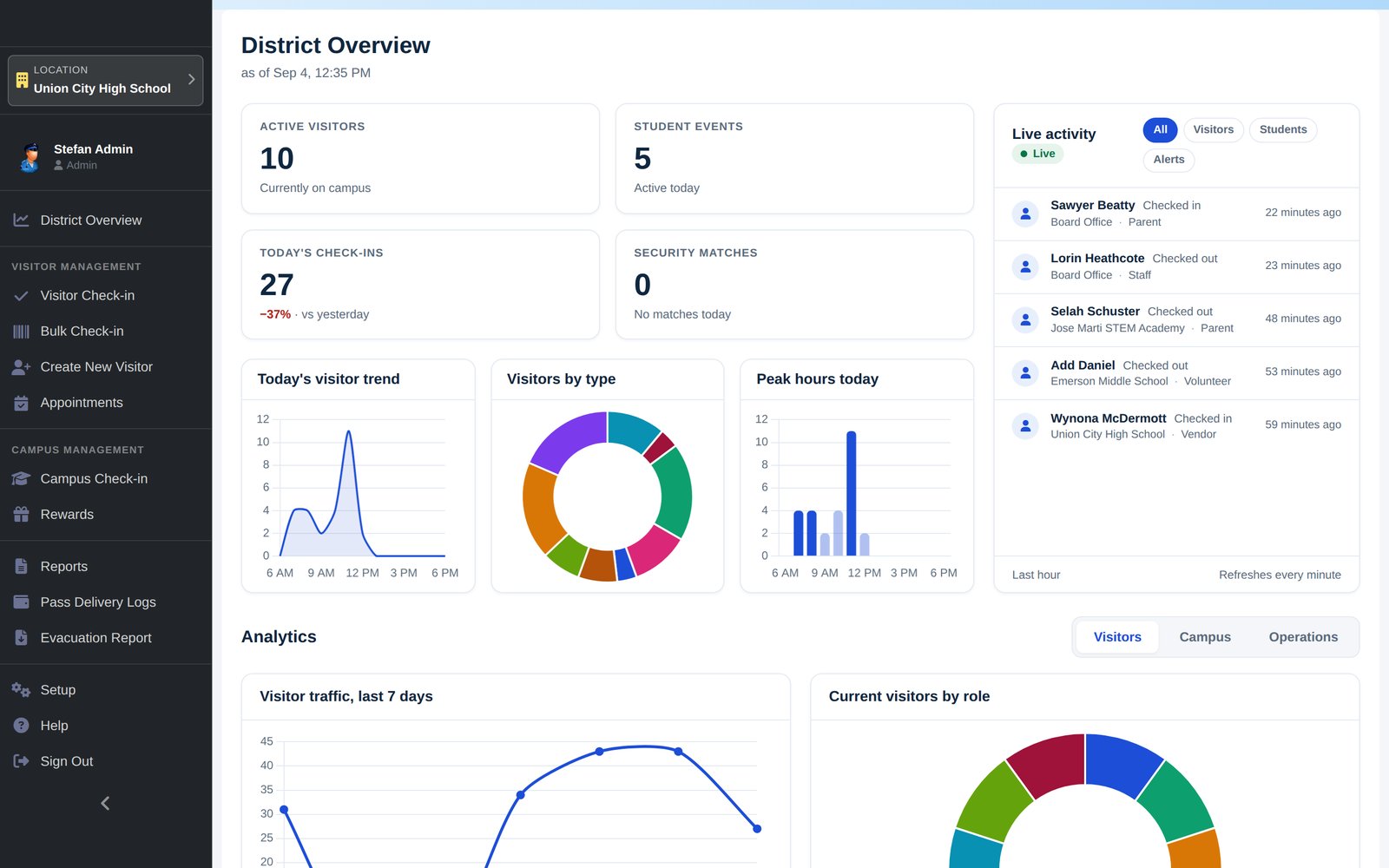Switch to the Visitors analytics tab
1389x868 pixels.
[x=1117, y=637]
